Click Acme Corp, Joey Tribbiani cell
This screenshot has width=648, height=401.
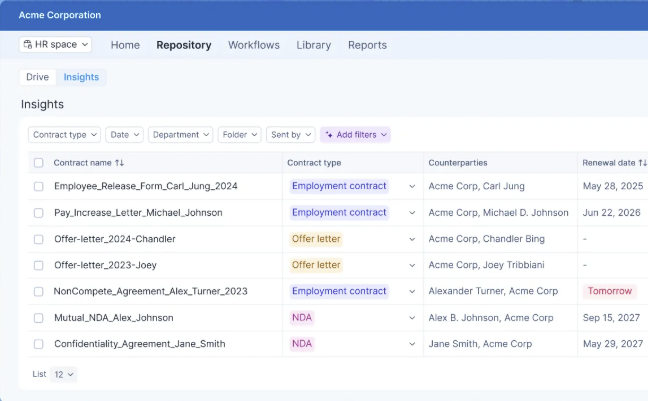[486, 265]
